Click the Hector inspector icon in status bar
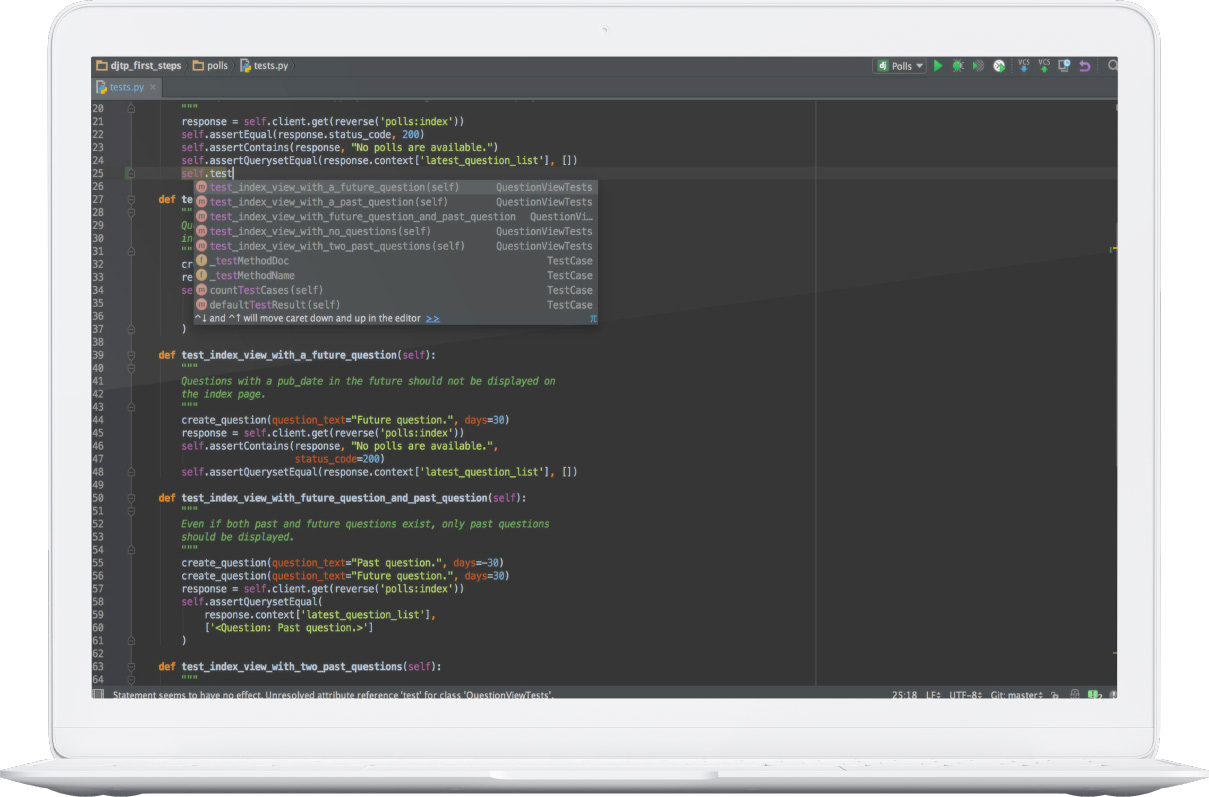Viewport: 1209px width, 797px height. pos(1074,695)
